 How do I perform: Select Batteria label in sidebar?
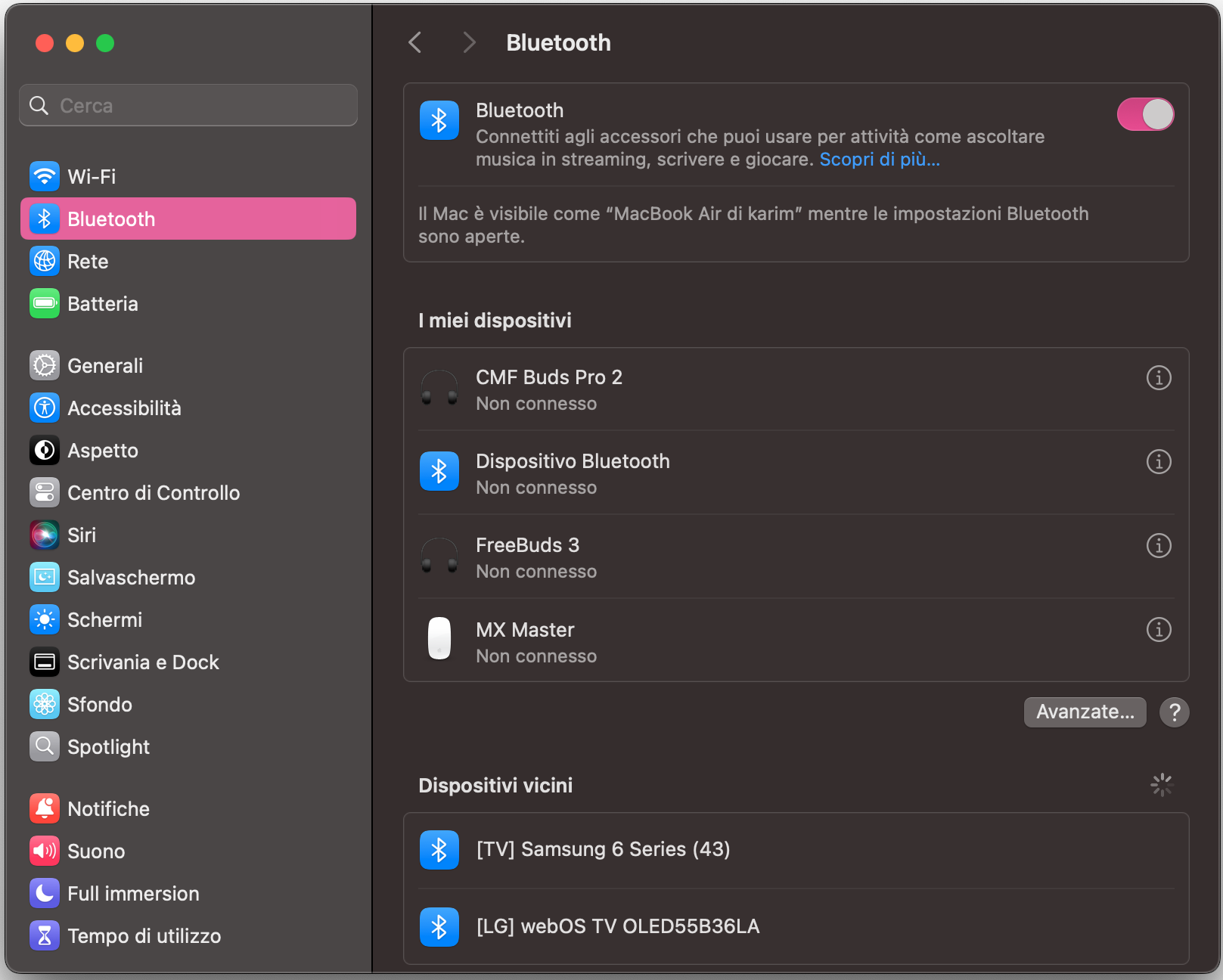coord(103,304)
